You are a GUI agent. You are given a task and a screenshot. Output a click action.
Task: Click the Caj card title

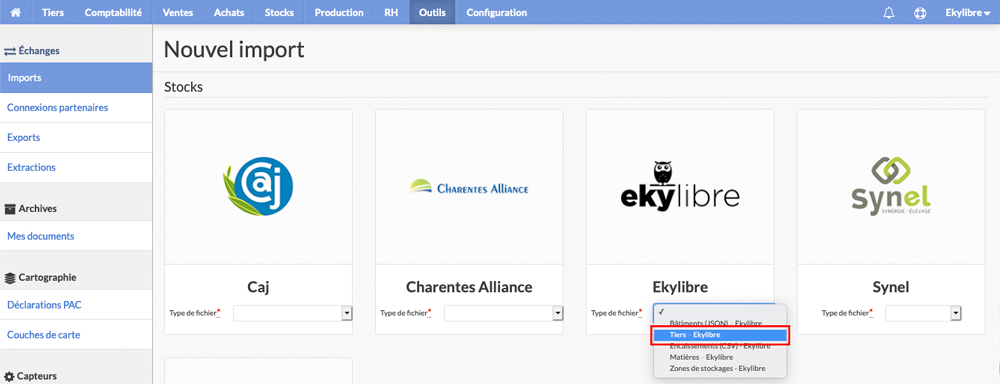[x=258, y=287]
